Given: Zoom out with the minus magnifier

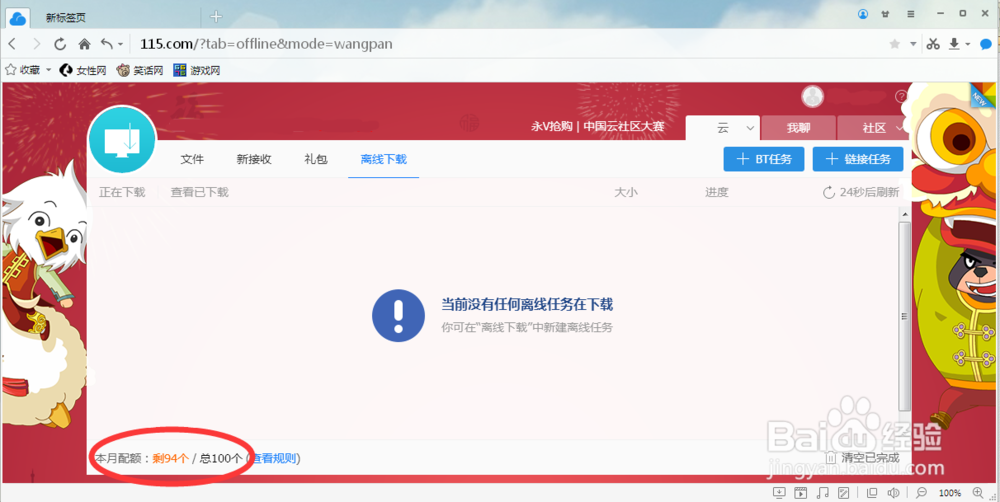Looking at the screenshot, I should pos(922,492).
